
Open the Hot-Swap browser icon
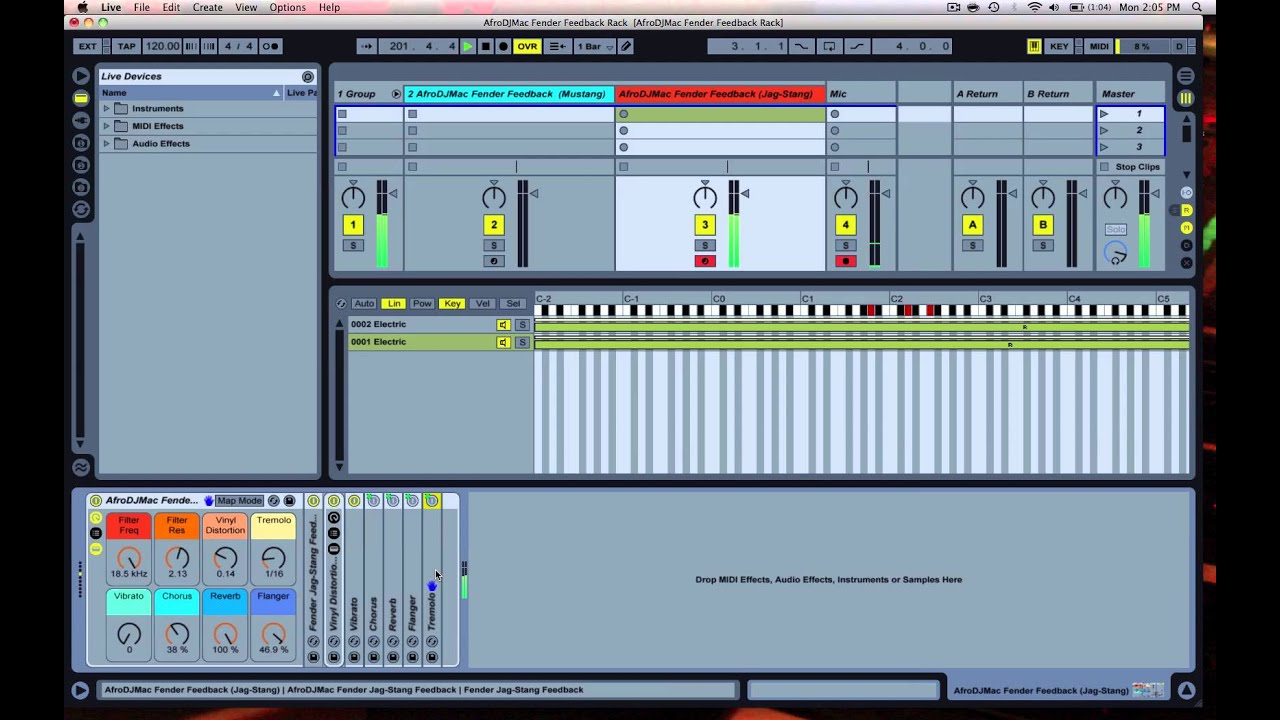click(x=81, y=209)
